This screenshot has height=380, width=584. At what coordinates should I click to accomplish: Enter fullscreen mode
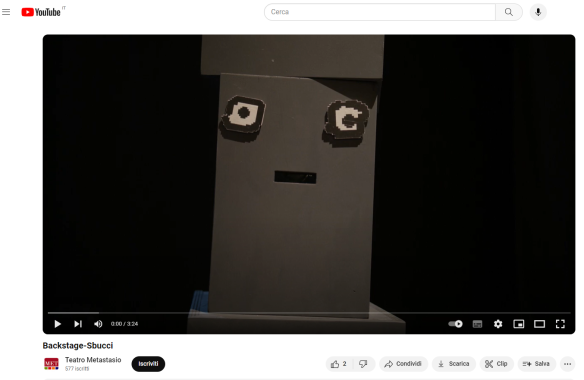tap(560, 324)
